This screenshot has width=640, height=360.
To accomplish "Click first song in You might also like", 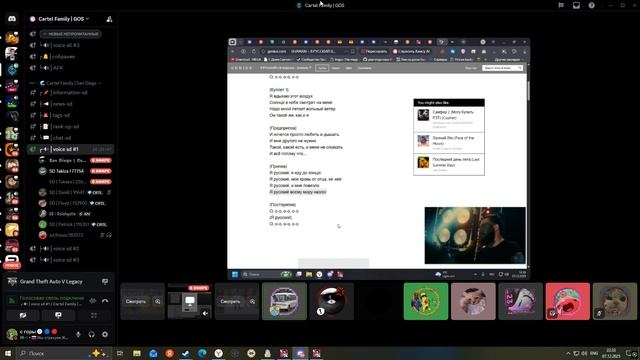I will (449, 119).
